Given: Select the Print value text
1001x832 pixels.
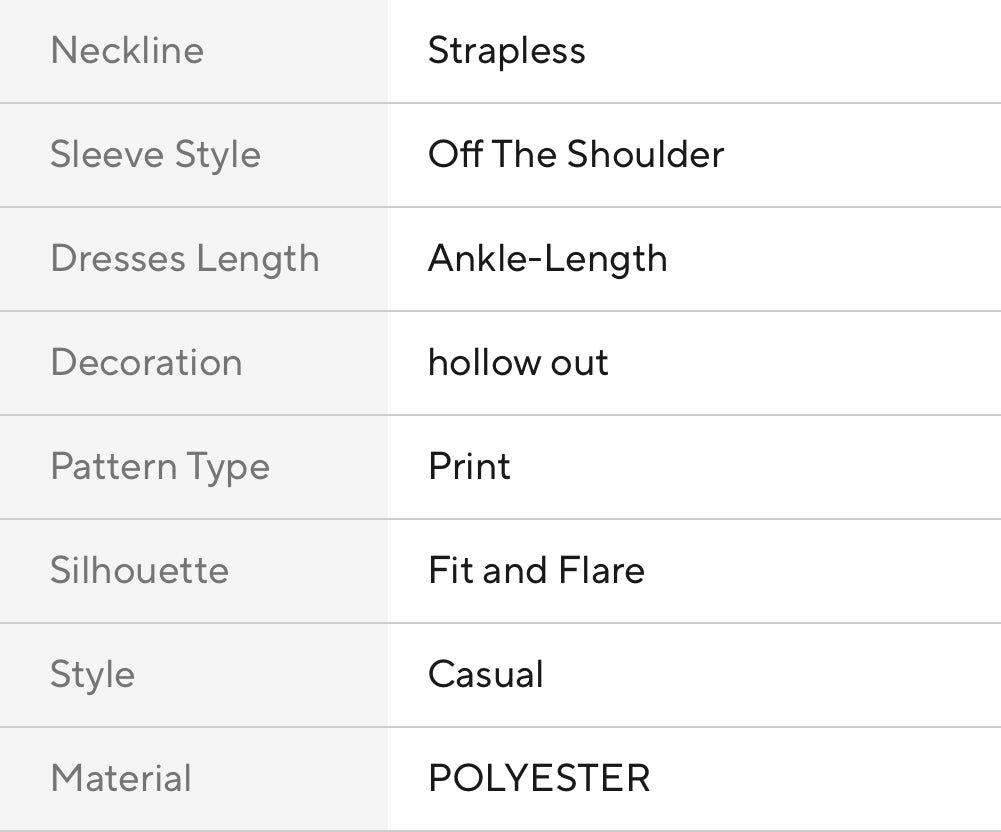Looking at the screenshot, I should [x=469, y=466].
